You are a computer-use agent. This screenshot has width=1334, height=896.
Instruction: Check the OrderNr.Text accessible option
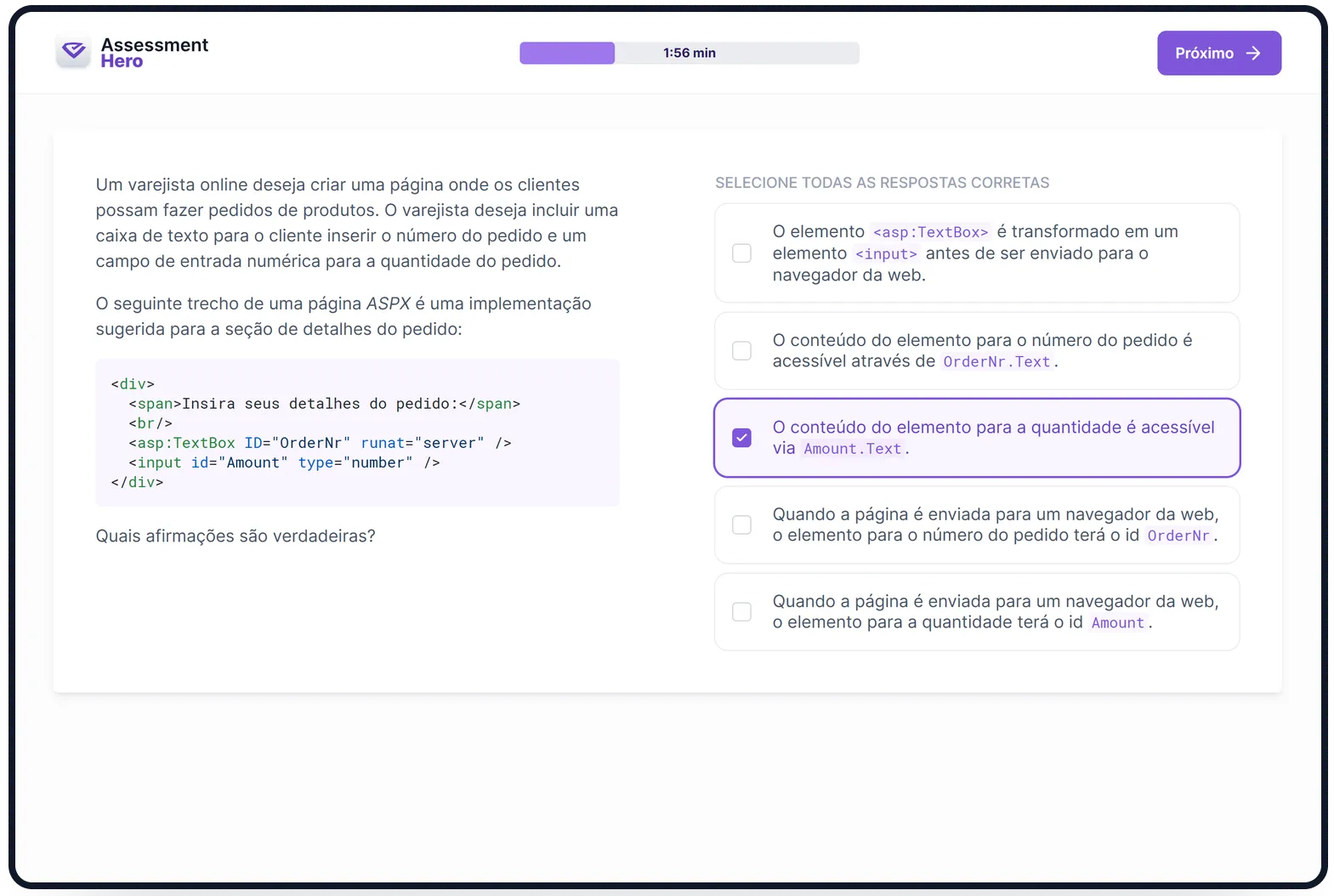coord(741,351)
